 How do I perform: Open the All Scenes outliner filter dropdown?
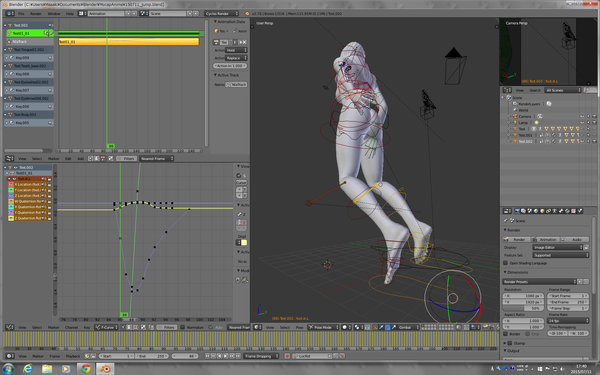tap(563, 90)
